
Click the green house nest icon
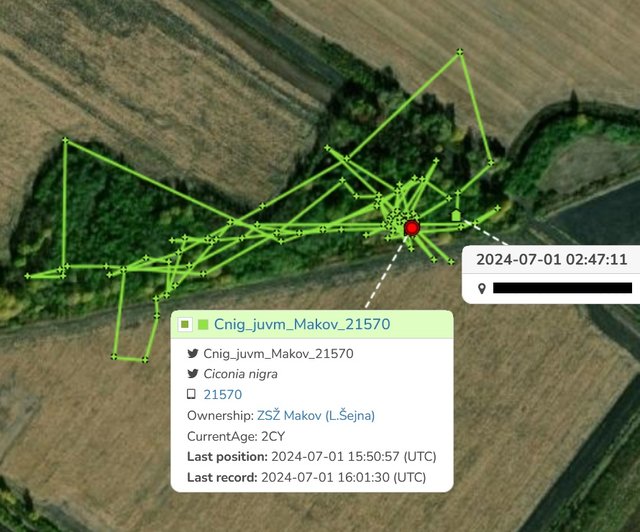point(456,215)
